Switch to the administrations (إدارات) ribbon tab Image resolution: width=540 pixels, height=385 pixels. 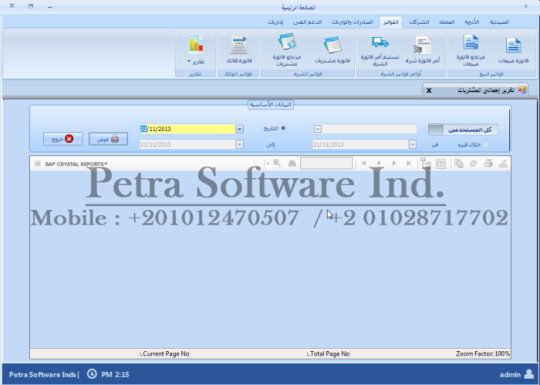(x=276, y=22)
